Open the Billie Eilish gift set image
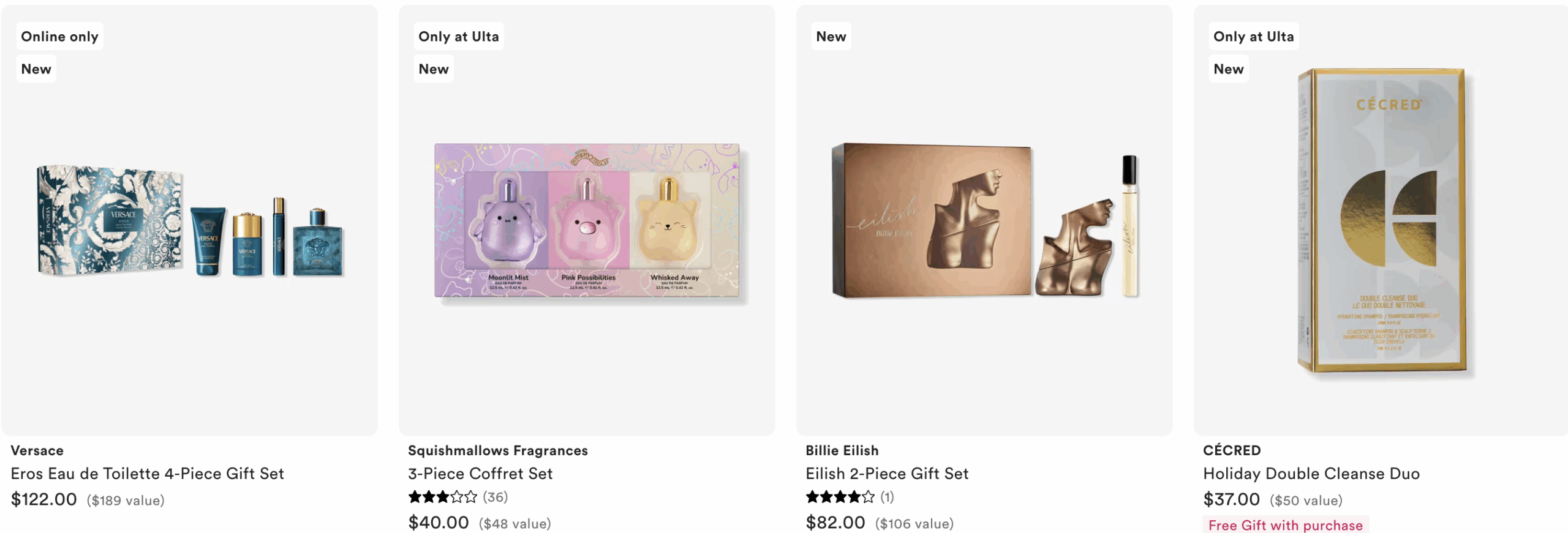The image size is (1568, 533). pyautogui.click(x=984, y=220)
